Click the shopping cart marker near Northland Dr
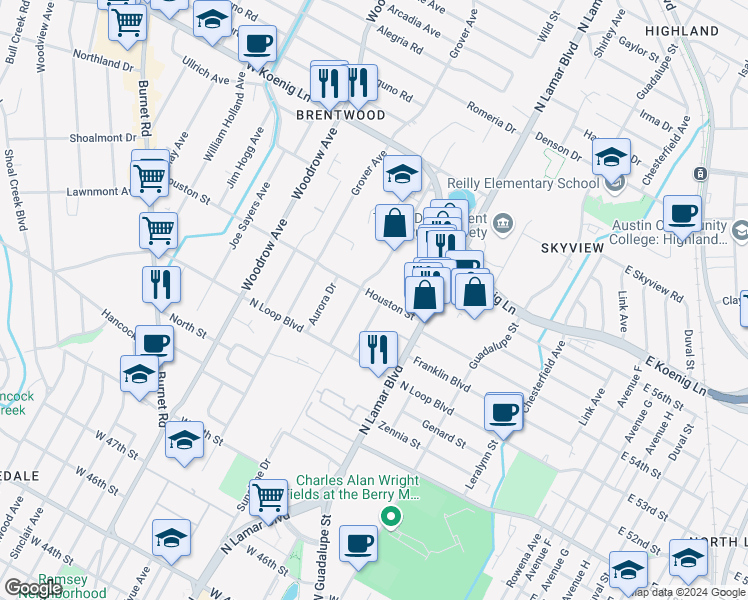This screenshot has width=748, height=600. point(127,24)
